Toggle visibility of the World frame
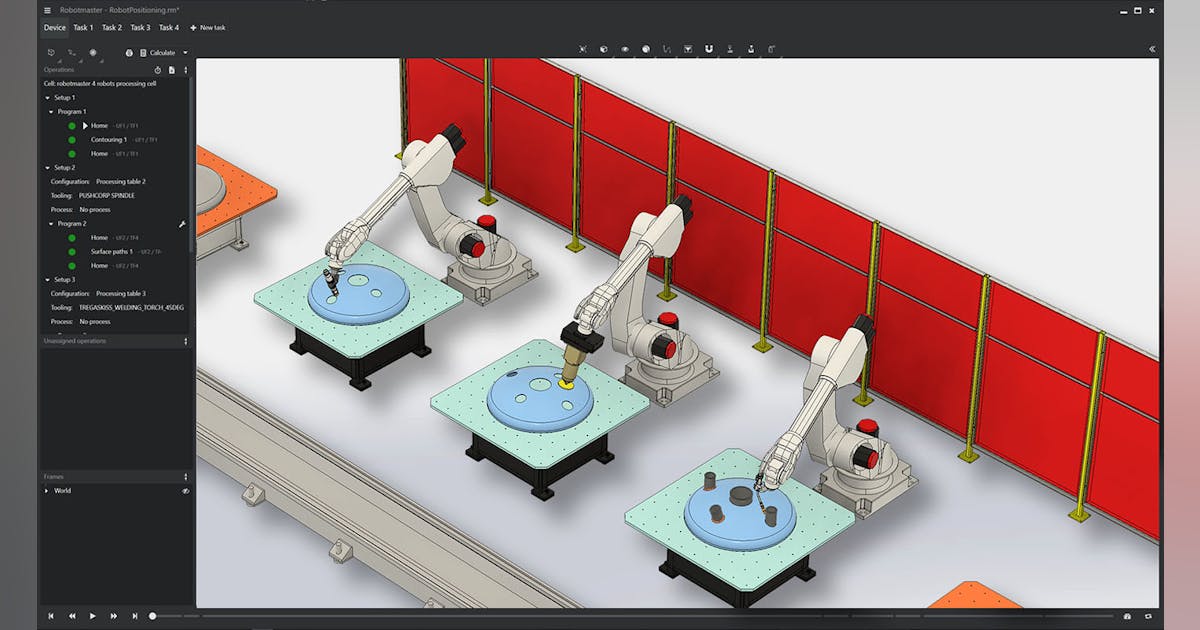This screenshot has height=630, width=1200. coord(185,491)
